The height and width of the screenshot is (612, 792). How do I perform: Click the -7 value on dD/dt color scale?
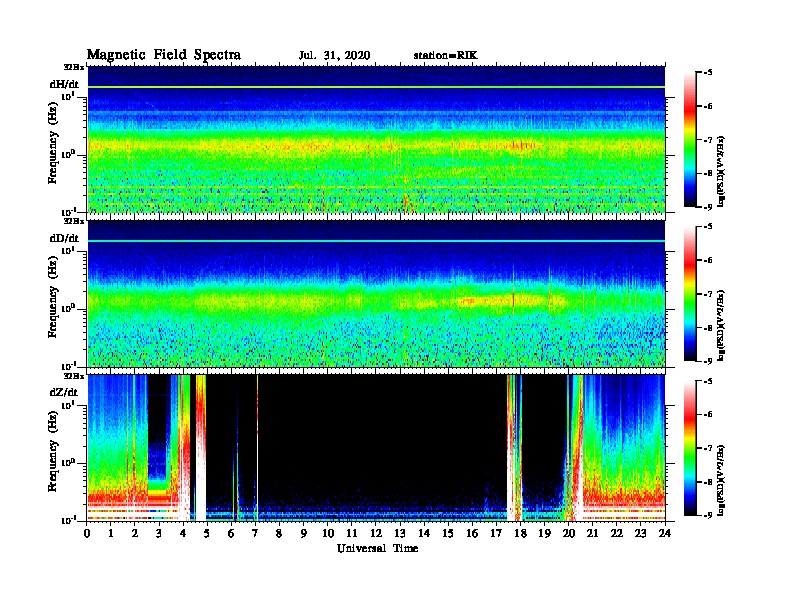point(708,293)
